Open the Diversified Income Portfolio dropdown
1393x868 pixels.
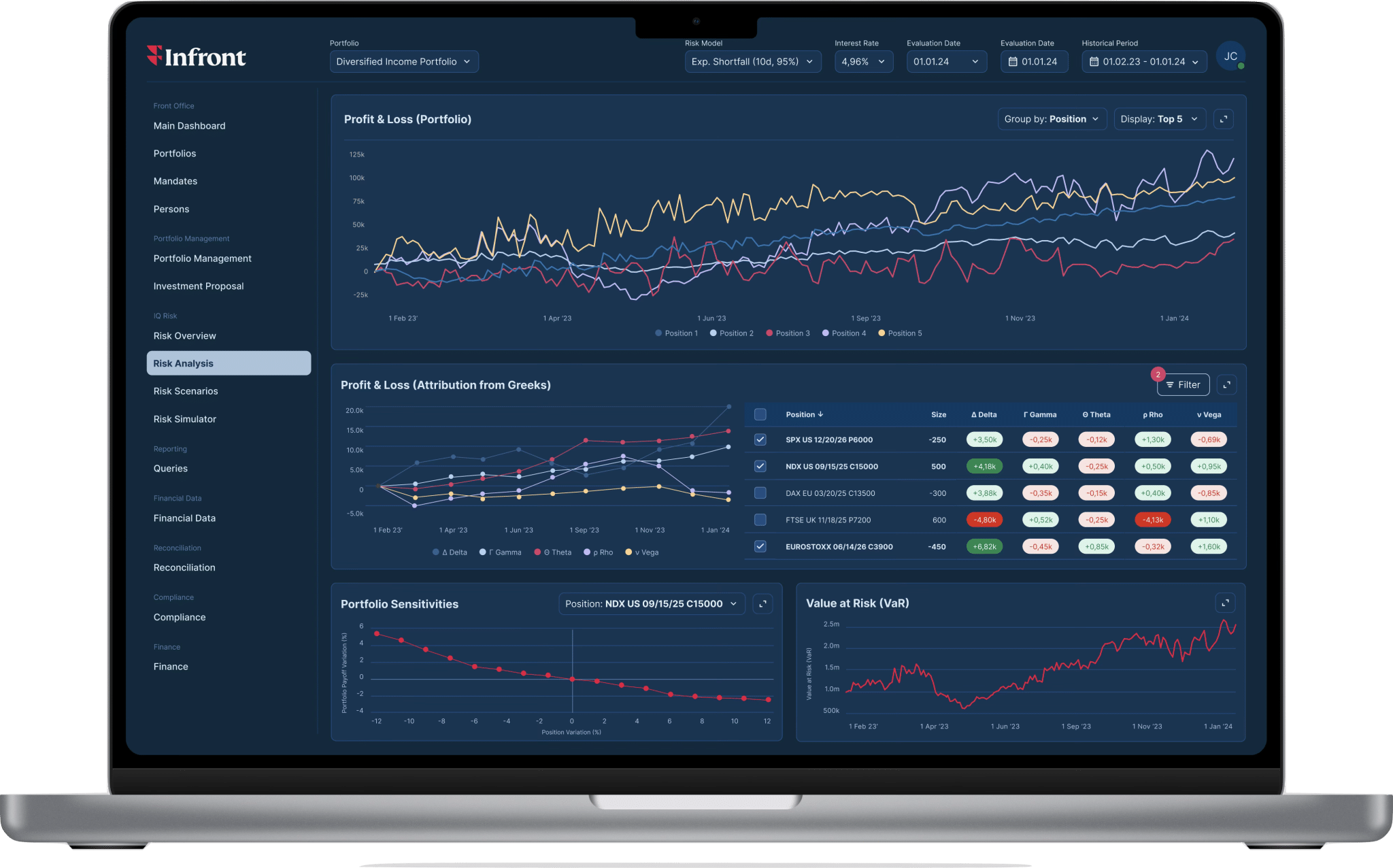[403, 62]
